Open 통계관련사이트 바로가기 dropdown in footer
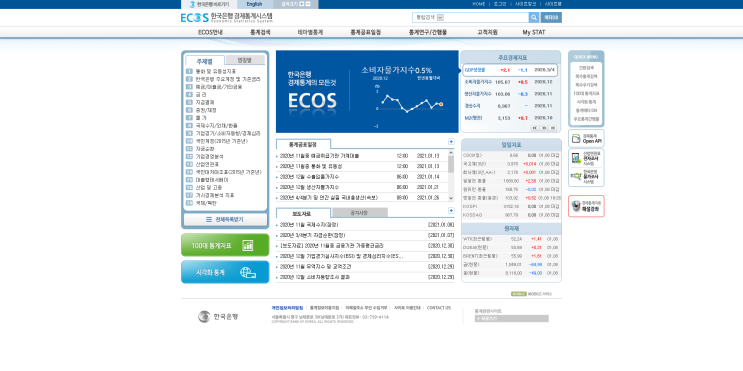The image size is (743, 371). [x=512, y=318]
